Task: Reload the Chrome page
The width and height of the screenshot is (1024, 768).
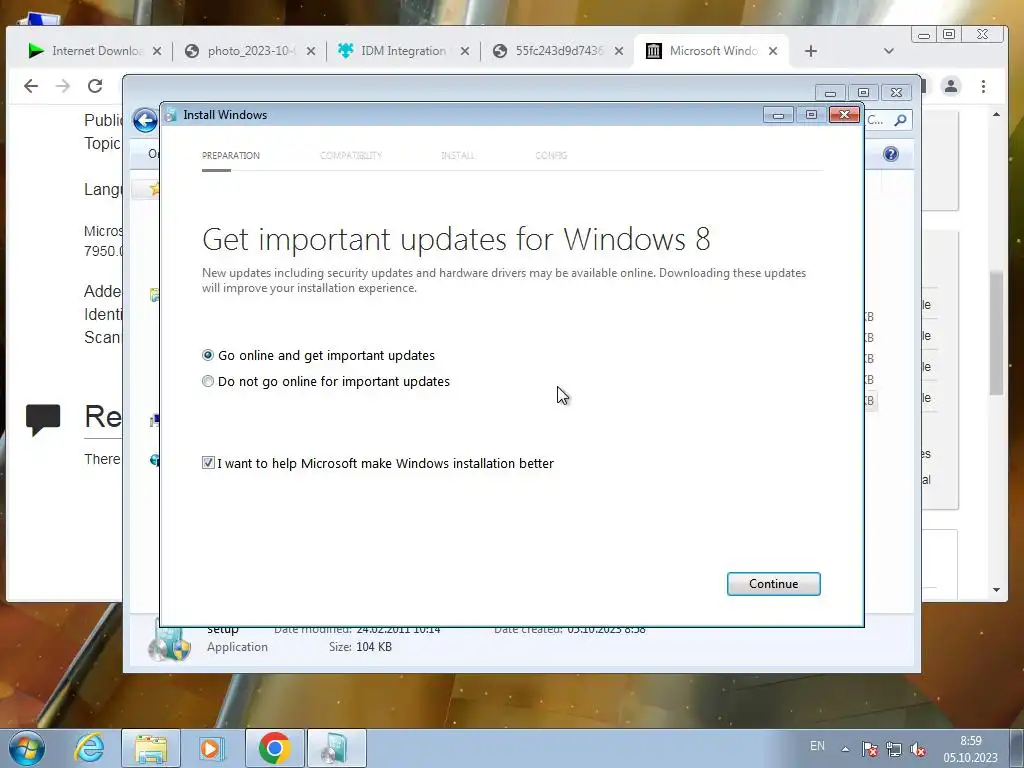Action: (95, 86)
